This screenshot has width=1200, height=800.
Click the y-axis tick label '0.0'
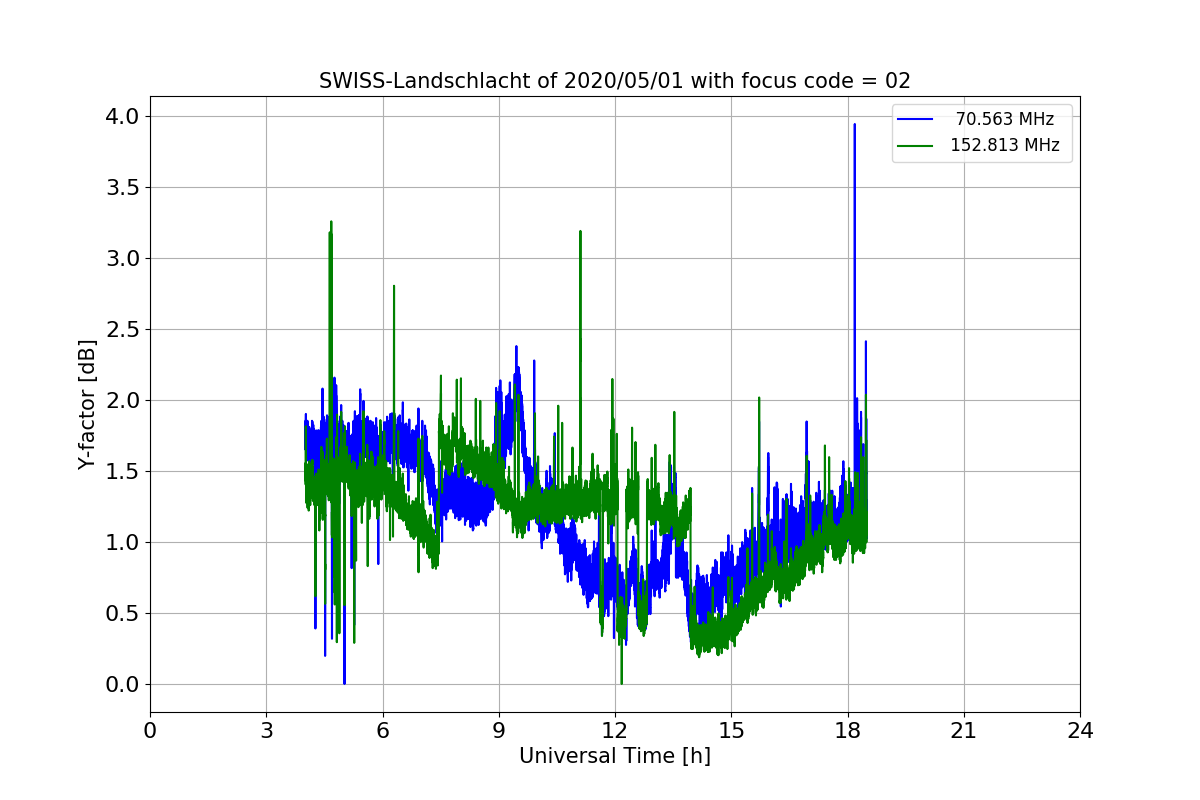tap(123, 685)
